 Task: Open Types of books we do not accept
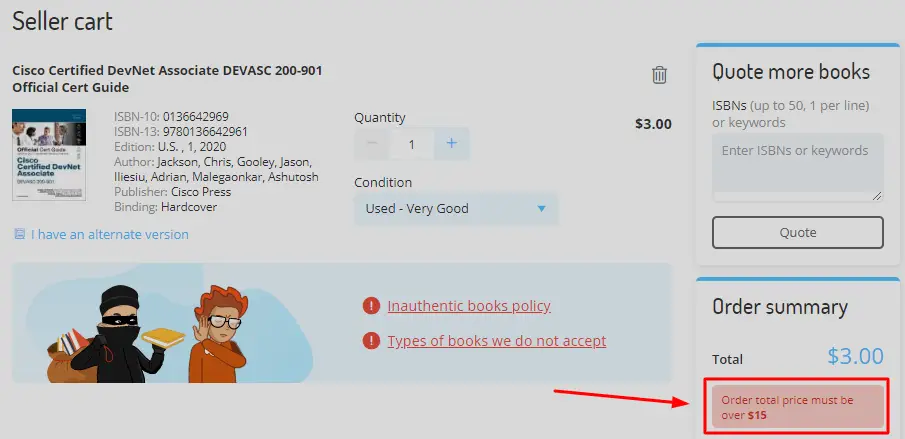click(496, 341)
